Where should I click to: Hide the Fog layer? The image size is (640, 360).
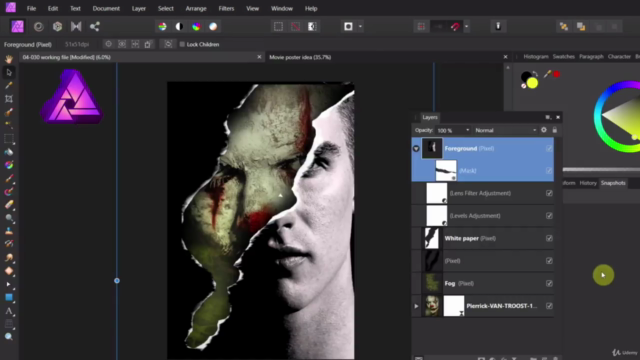tap(549, 283)
